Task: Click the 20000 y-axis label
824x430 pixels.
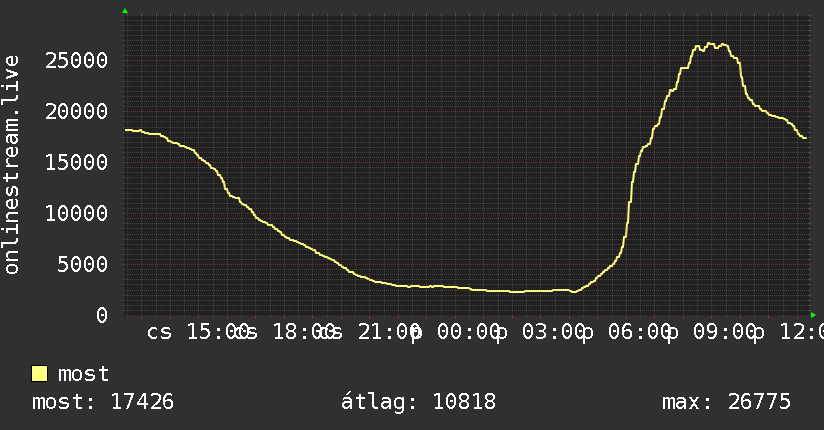Action: 76,111
